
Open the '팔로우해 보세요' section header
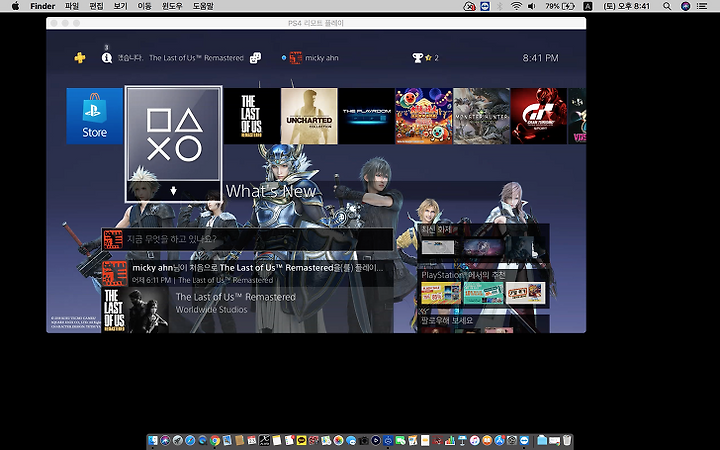pyautogui.click(x=447, y=320)
